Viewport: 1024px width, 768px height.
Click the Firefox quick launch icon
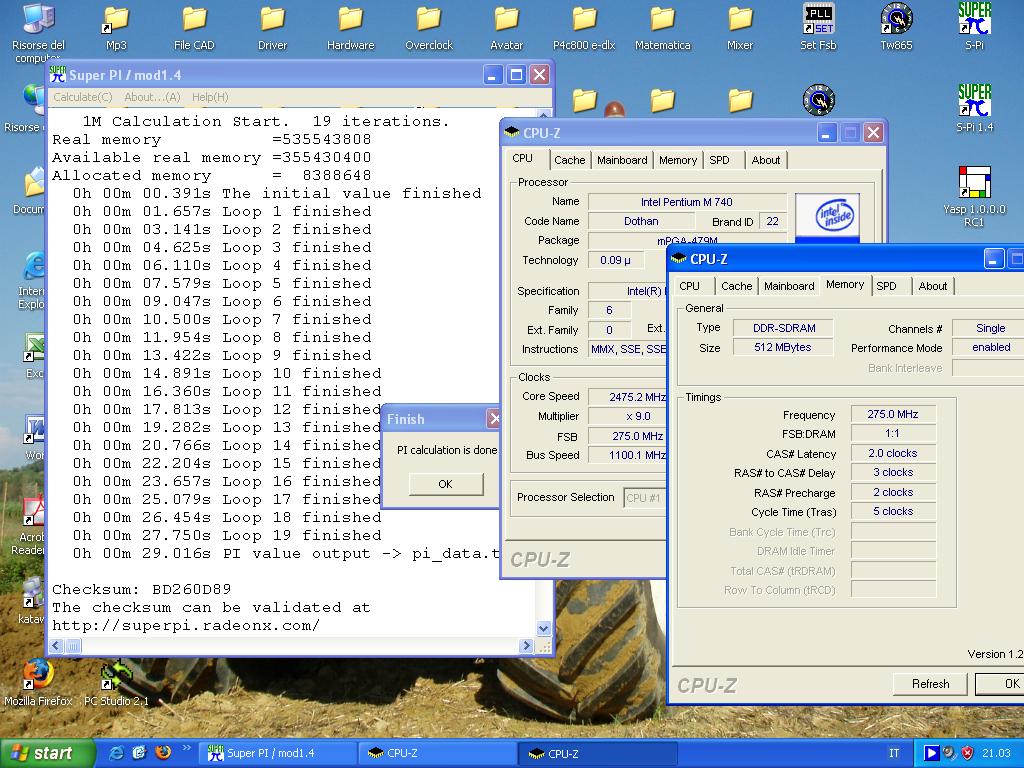(x=163, y=752)
